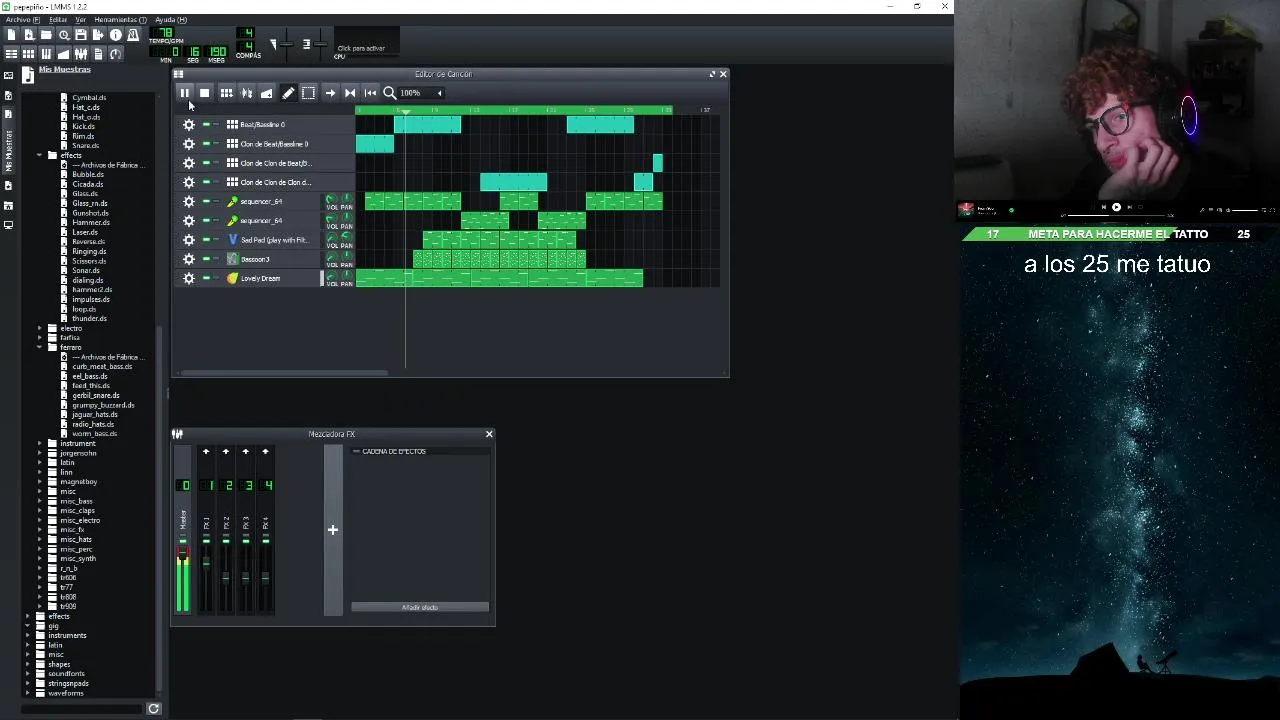Expand the electro folder
Image resolution: width=1280 pixels, height=720 pixels.
tap(40, 328)
